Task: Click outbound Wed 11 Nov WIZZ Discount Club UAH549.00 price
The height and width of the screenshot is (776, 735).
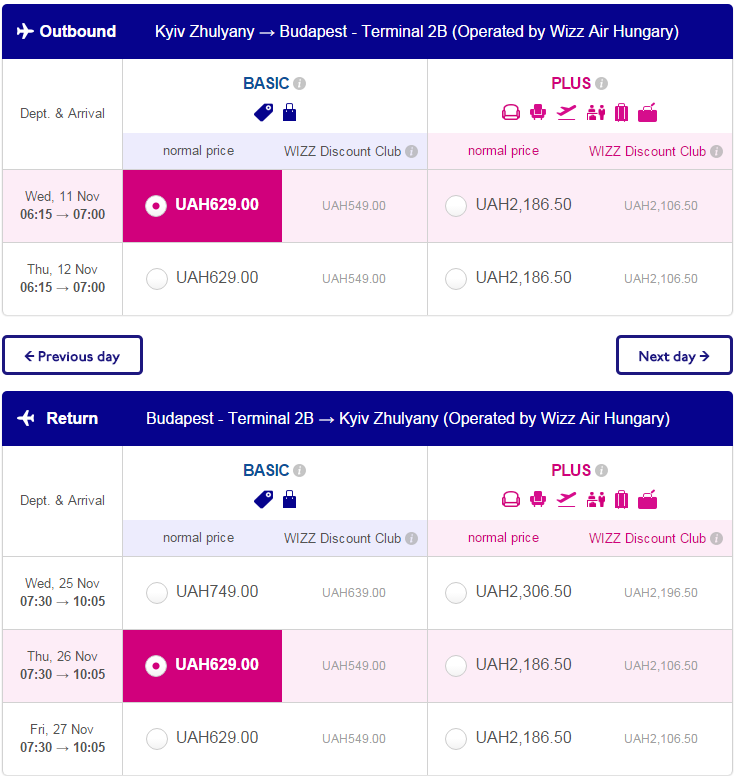Action: 354,206
